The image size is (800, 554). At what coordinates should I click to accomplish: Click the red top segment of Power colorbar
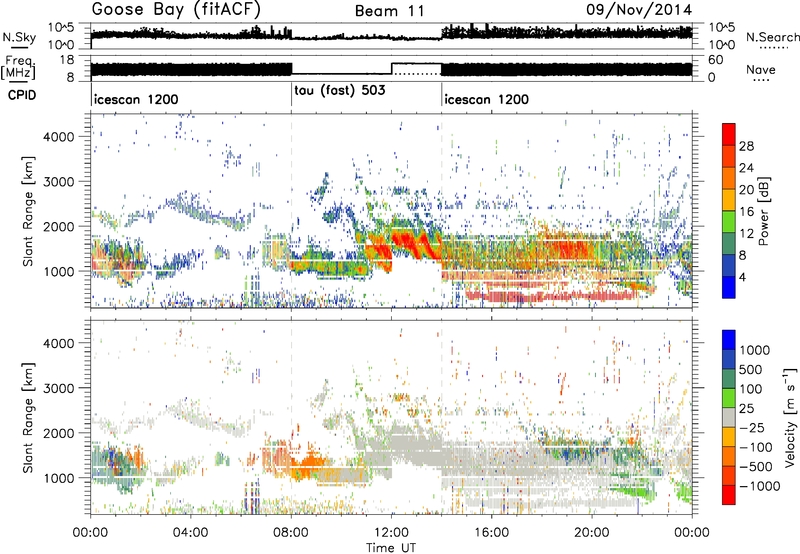coord(729,134)
